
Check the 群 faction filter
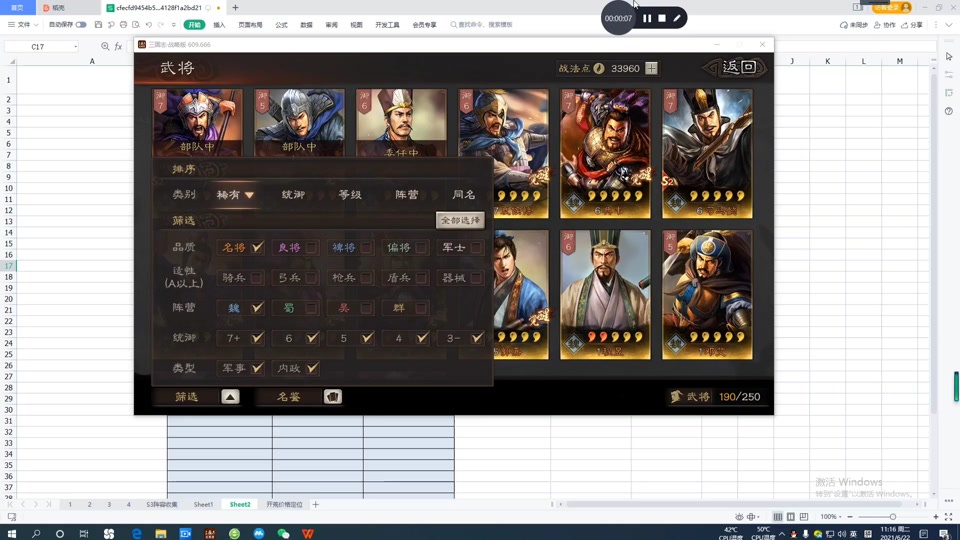(x=421, y=308)
